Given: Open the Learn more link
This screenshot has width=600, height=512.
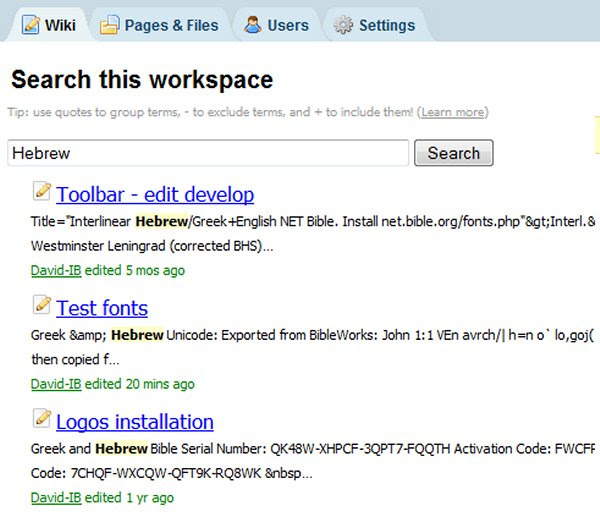Looking at the screenshot, I should pyautogui.click(x=453, y=113).
